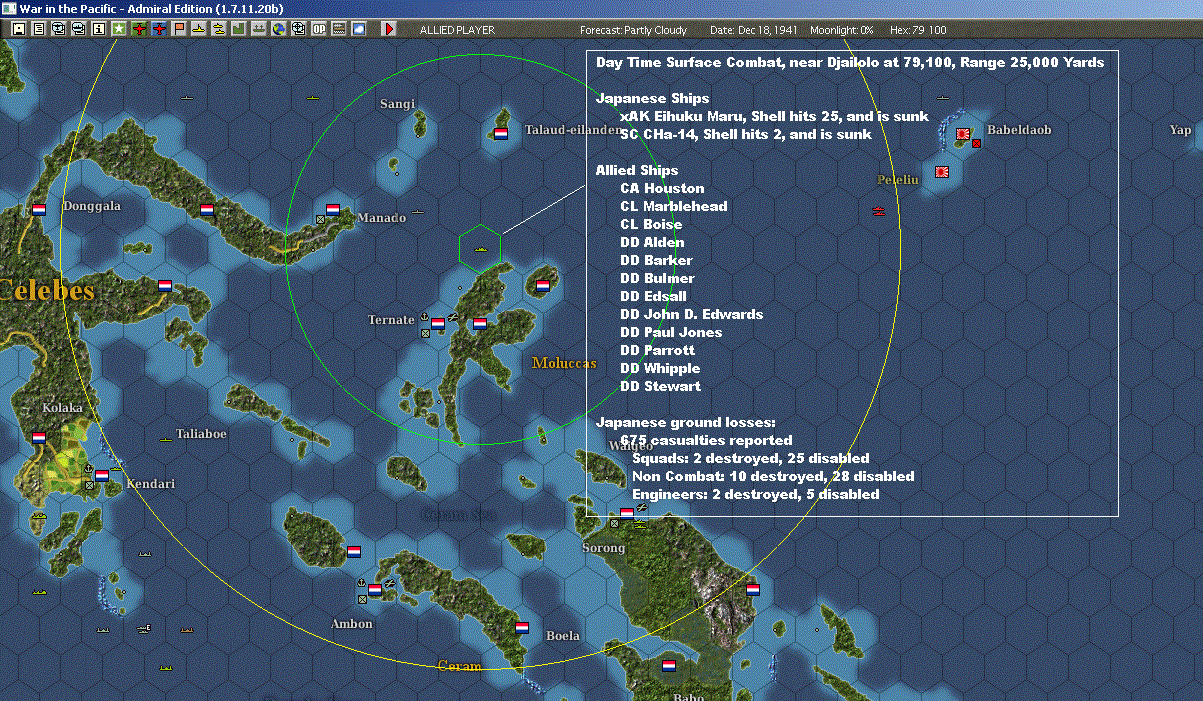This screenshot has height=701, width=1203.
Task: Click the anchor port icon at Kendari
Action: click(x=87, y=469)
